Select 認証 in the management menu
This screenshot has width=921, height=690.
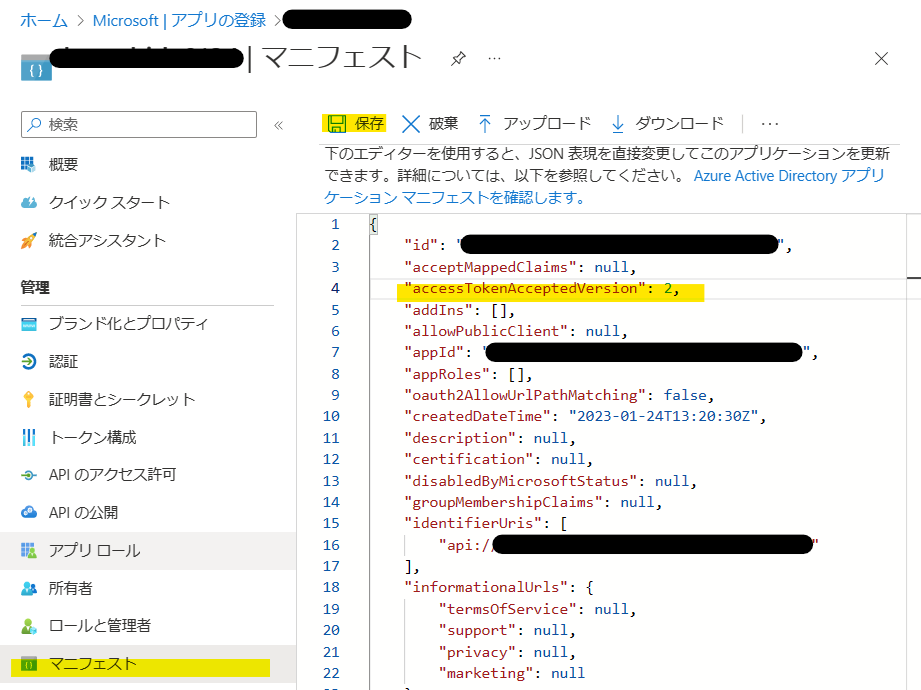coord(63,361)
